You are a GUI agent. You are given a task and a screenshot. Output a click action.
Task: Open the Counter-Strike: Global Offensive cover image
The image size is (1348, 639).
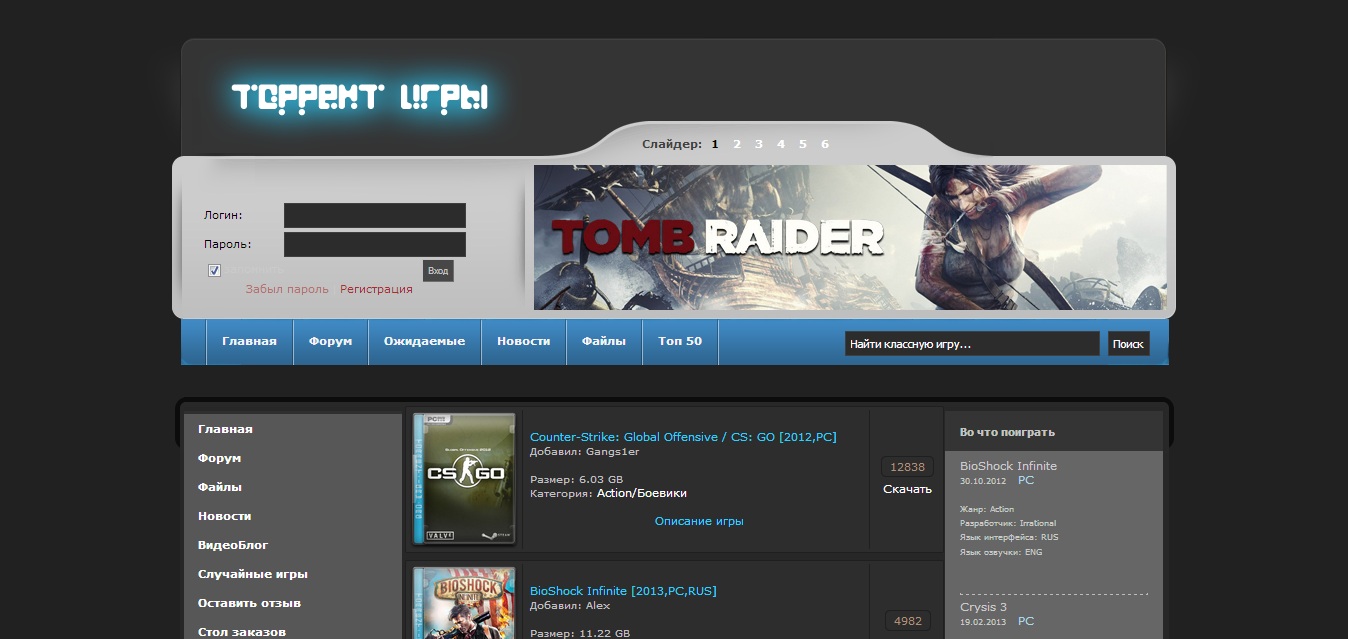coord(464,479)
